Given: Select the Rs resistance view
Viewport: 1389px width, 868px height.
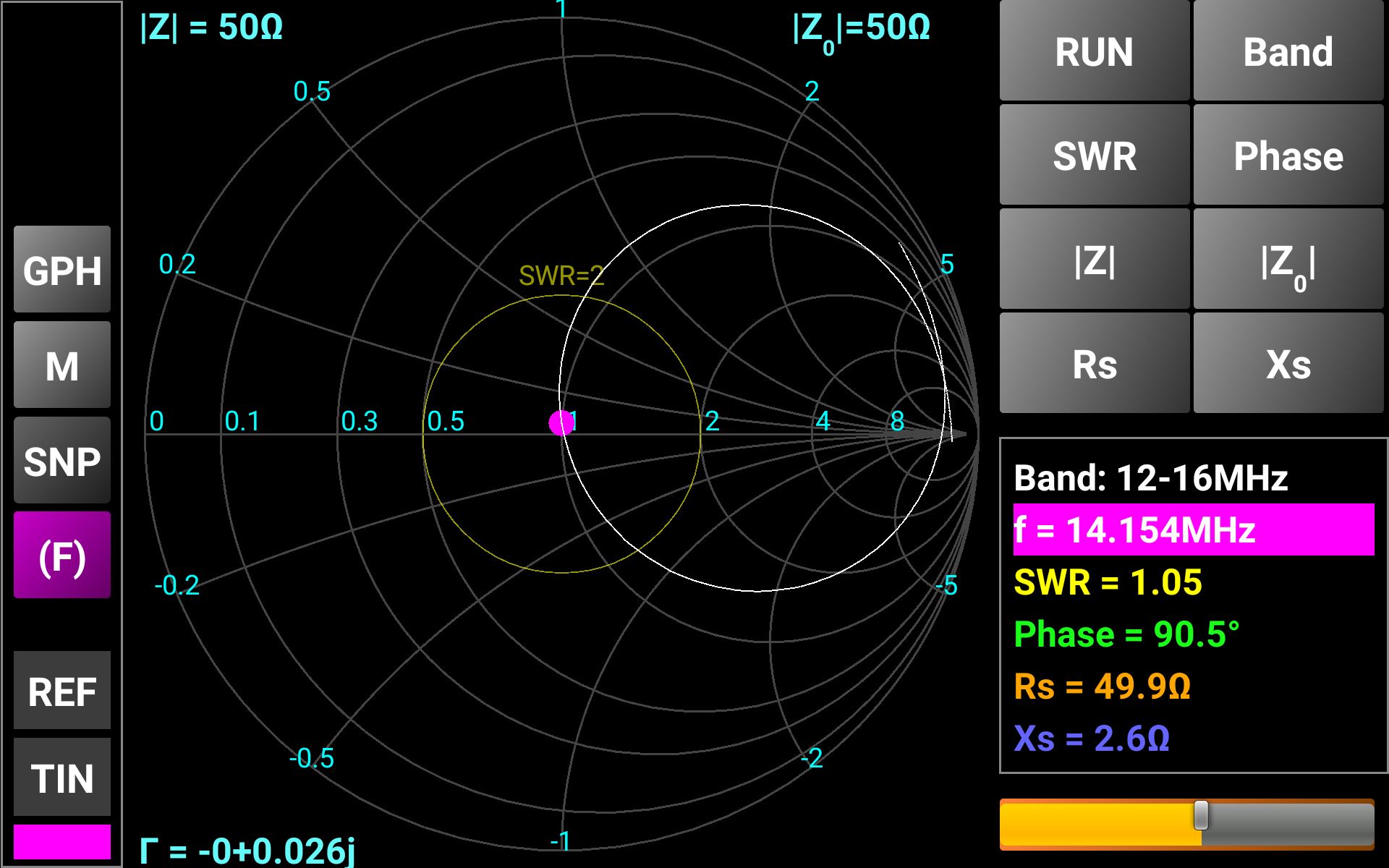Looking at the screenshot, I should 1094,364.
